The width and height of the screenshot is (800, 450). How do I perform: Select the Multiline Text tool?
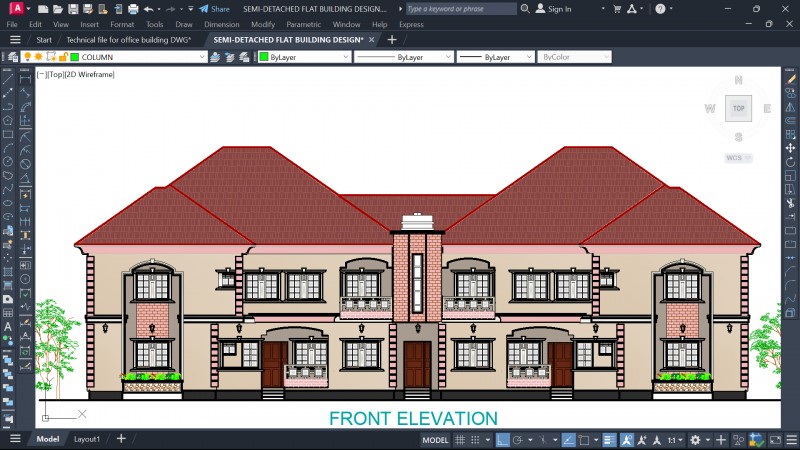click(8, 327)
